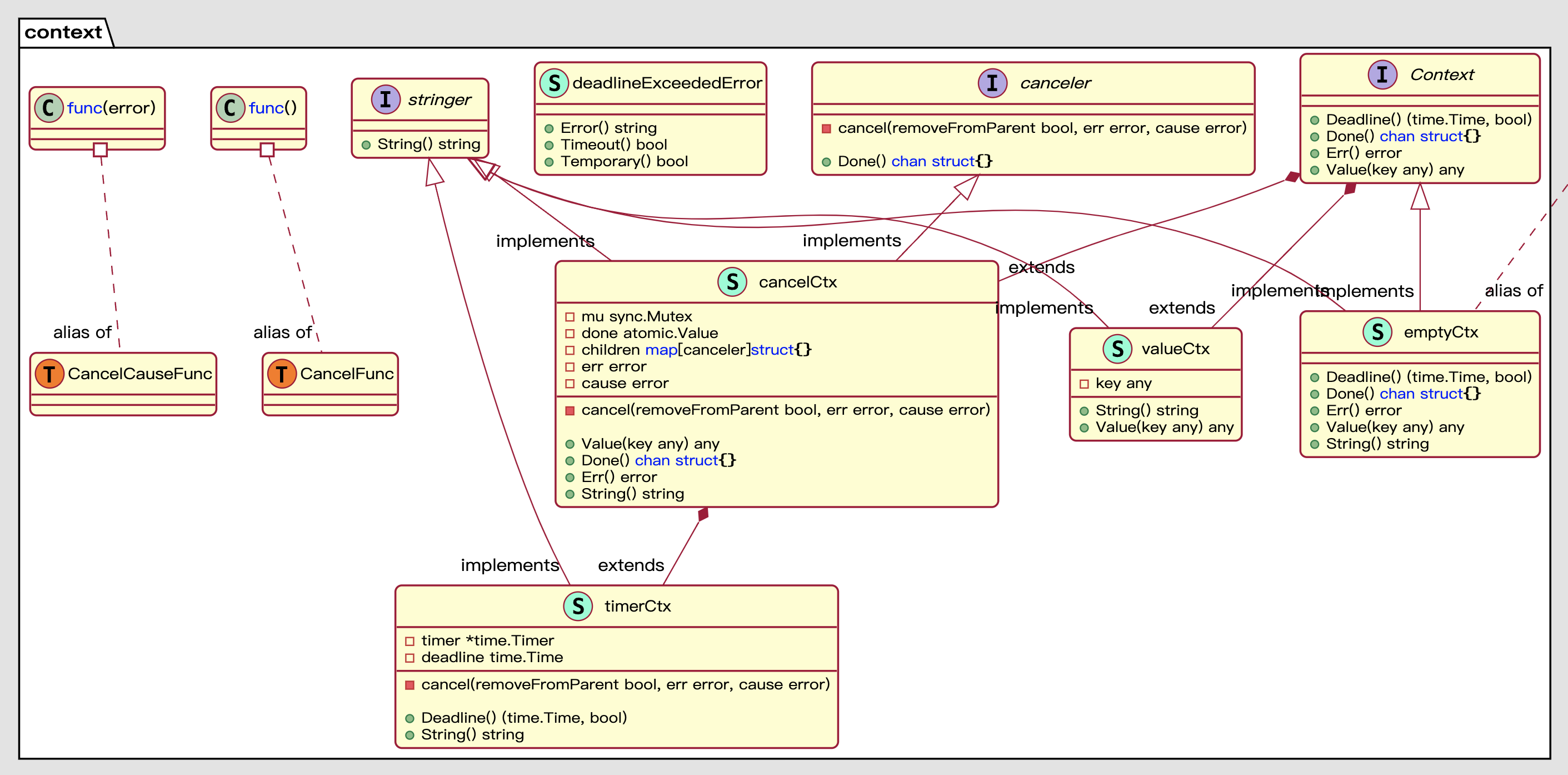Click the orange T badge on CancelFunc
1568x775 pixels.
click(282, 374)
